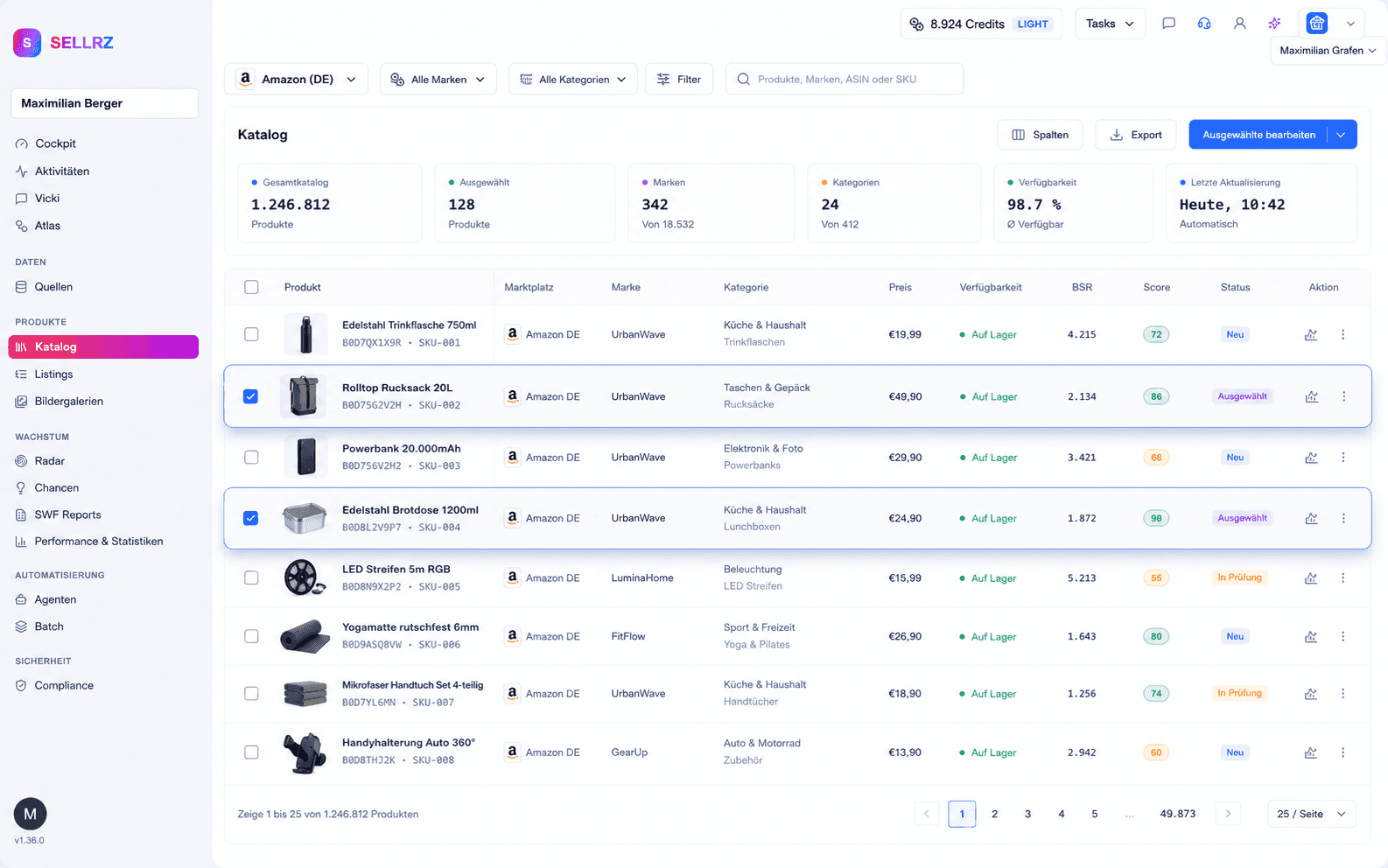
Task: Click the user profile icon in top bar
Action: (x=1239, y=24)
